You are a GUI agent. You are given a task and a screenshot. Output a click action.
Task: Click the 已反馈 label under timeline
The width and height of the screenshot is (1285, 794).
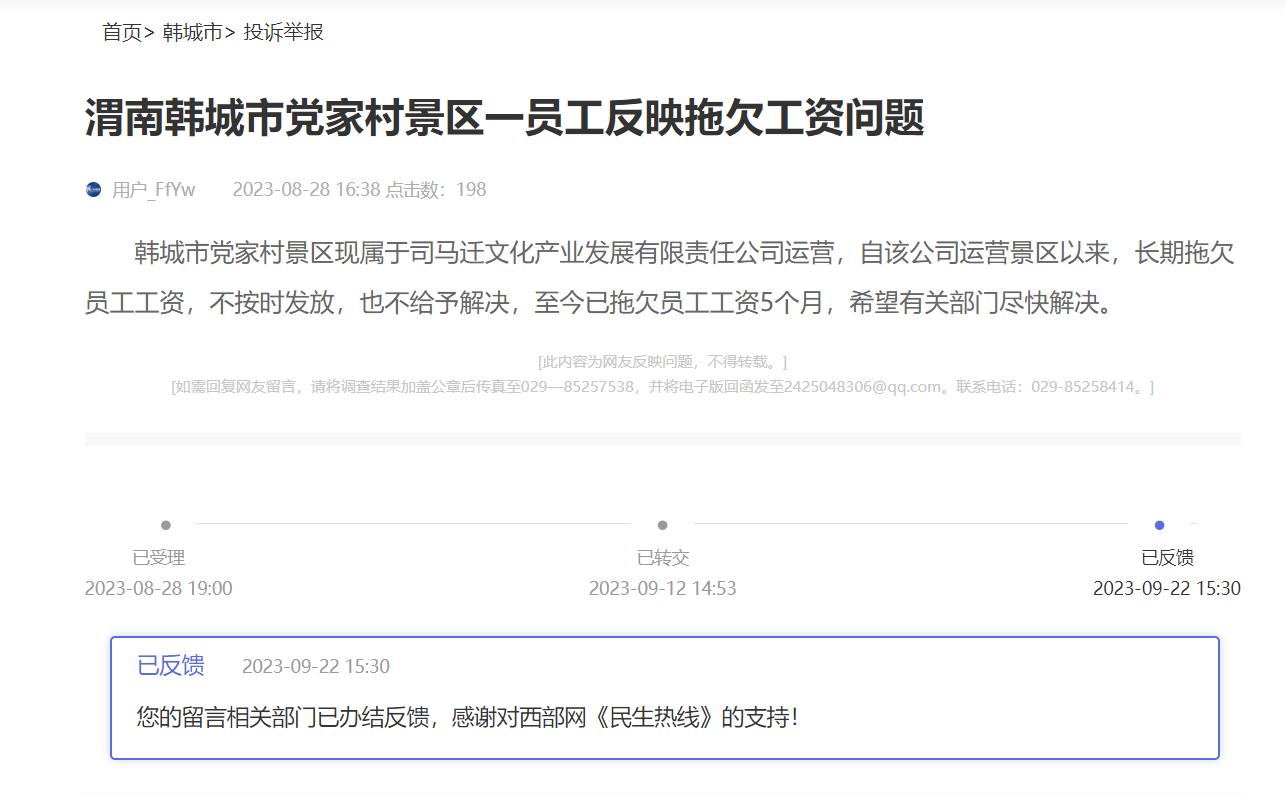1167,558
